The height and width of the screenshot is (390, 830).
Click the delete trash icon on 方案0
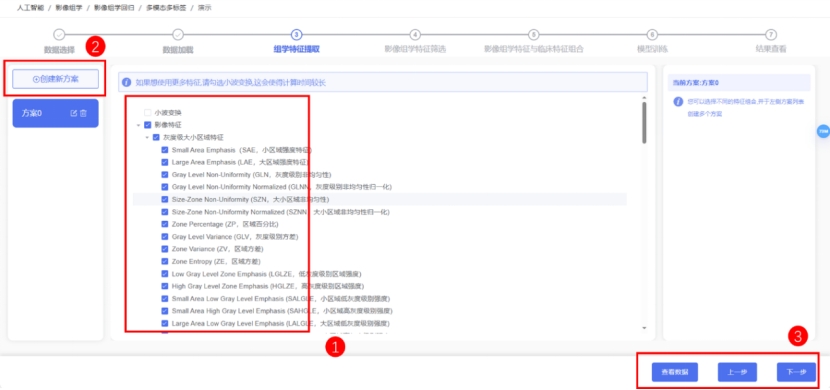83,113
